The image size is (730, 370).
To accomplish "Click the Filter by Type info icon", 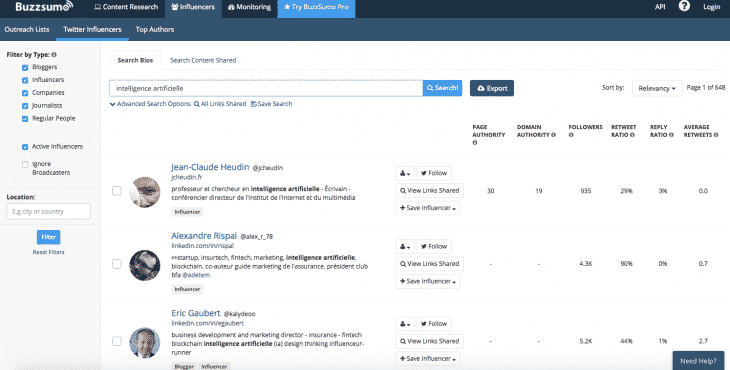I will [x=54, y=54].
